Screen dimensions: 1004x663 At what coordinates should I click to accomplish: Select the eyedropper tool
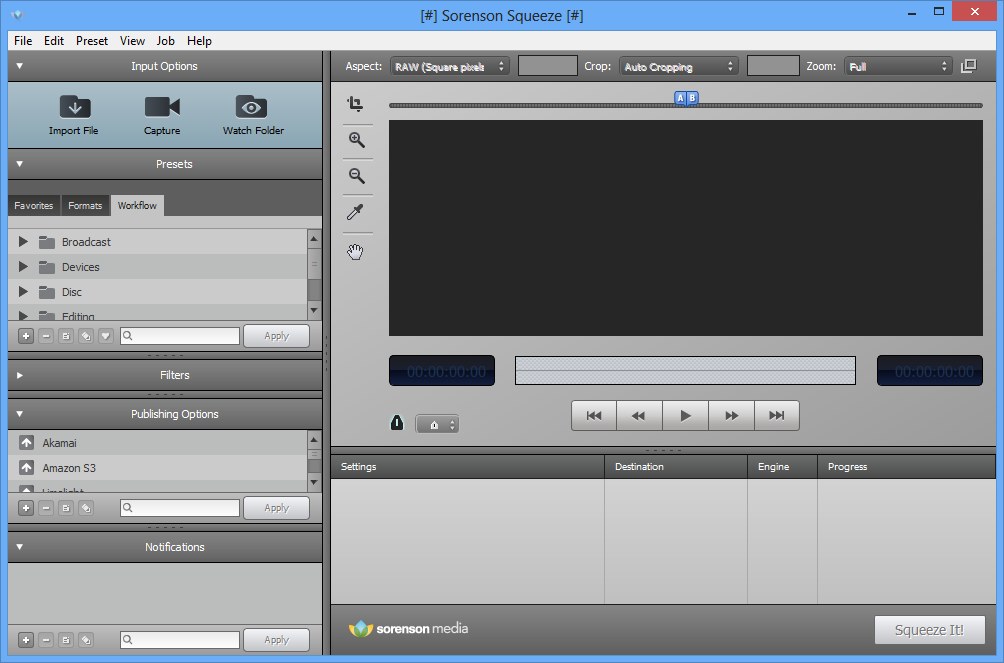pos(355,212)
